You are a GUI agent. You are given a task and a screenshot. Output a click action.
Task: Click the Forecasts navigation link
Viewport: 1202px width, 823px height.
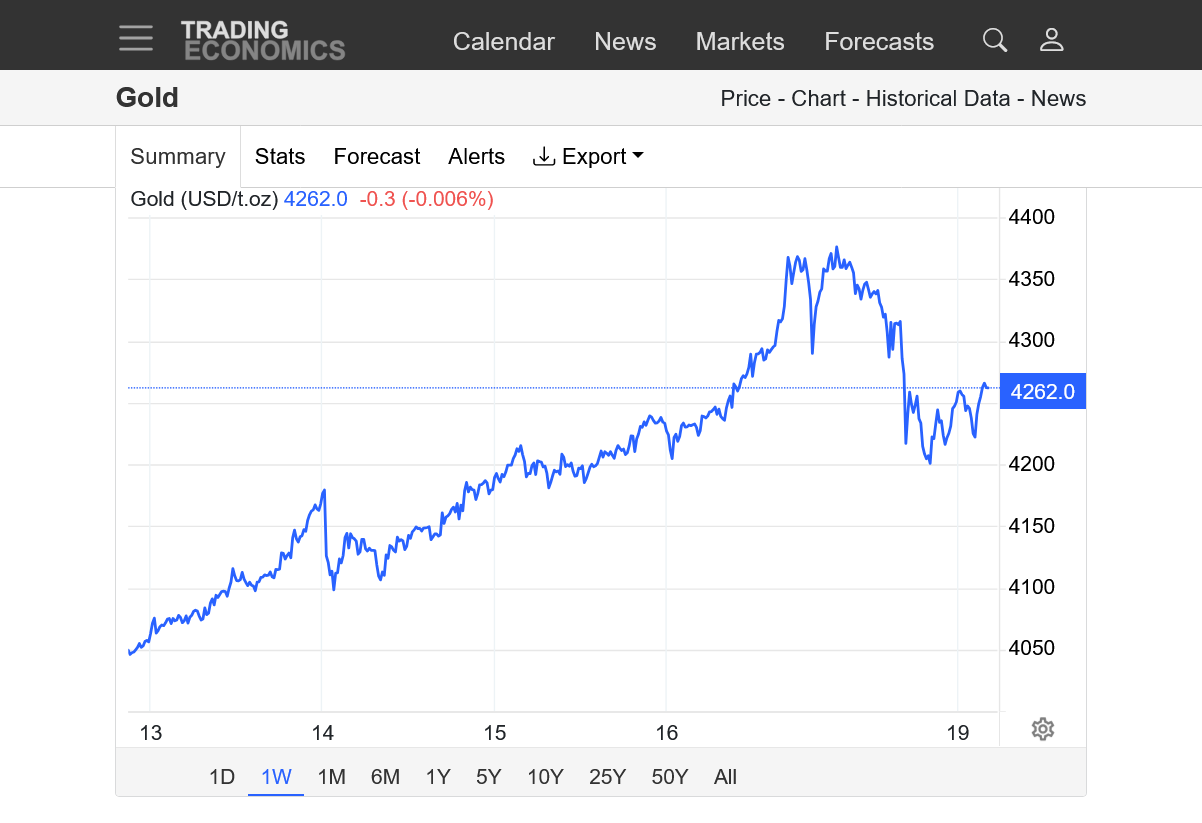click(x=879, y=42)
